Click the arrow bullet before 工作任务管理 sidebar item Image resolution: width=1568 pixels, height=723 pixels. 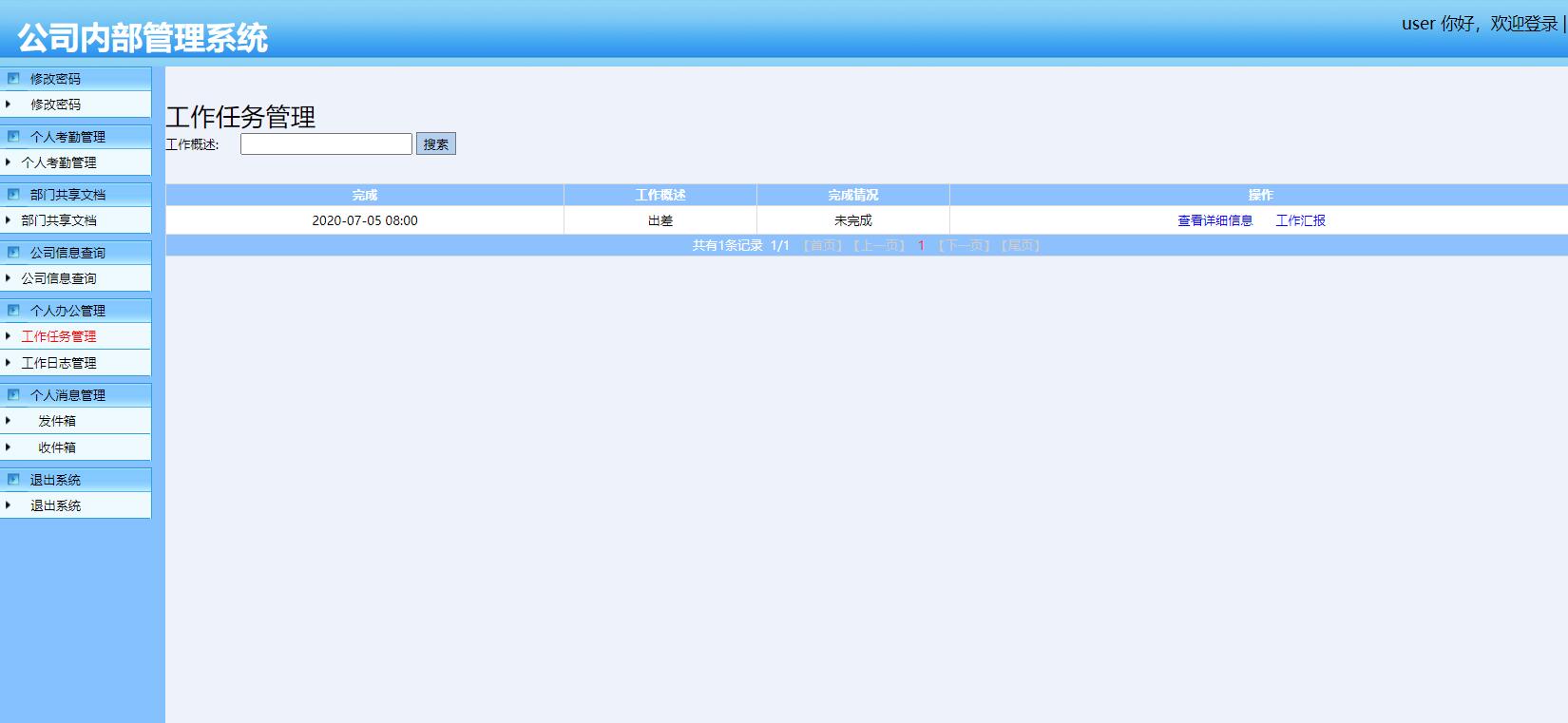[8, 336]
